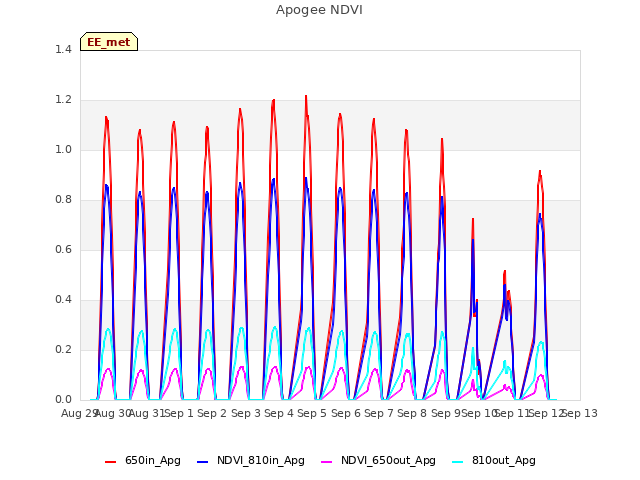Click the 1.2 y-axis label
The width and height of the screenshot is (640, 480).
coord(63,100)
